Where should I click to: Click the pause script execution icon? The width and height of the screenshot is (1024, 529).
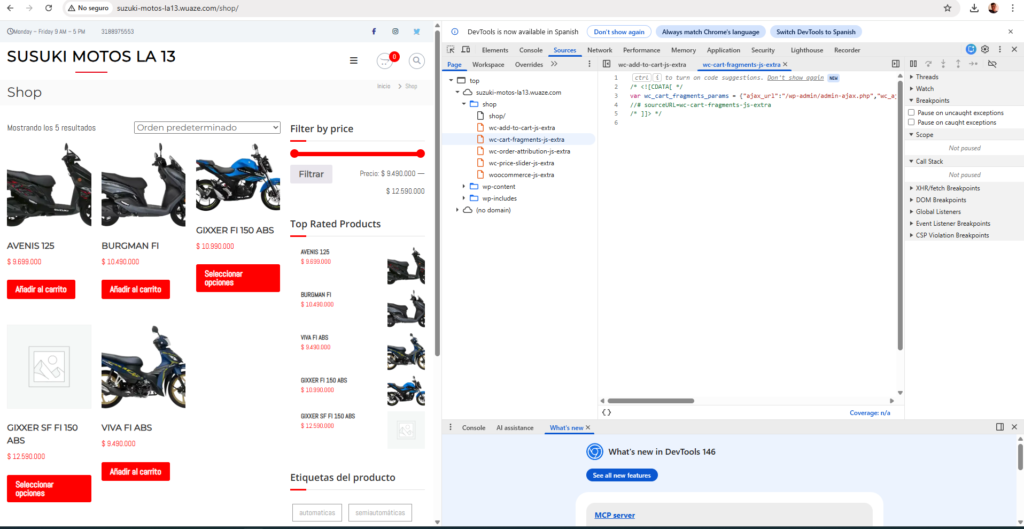click(x=913, y=64)
